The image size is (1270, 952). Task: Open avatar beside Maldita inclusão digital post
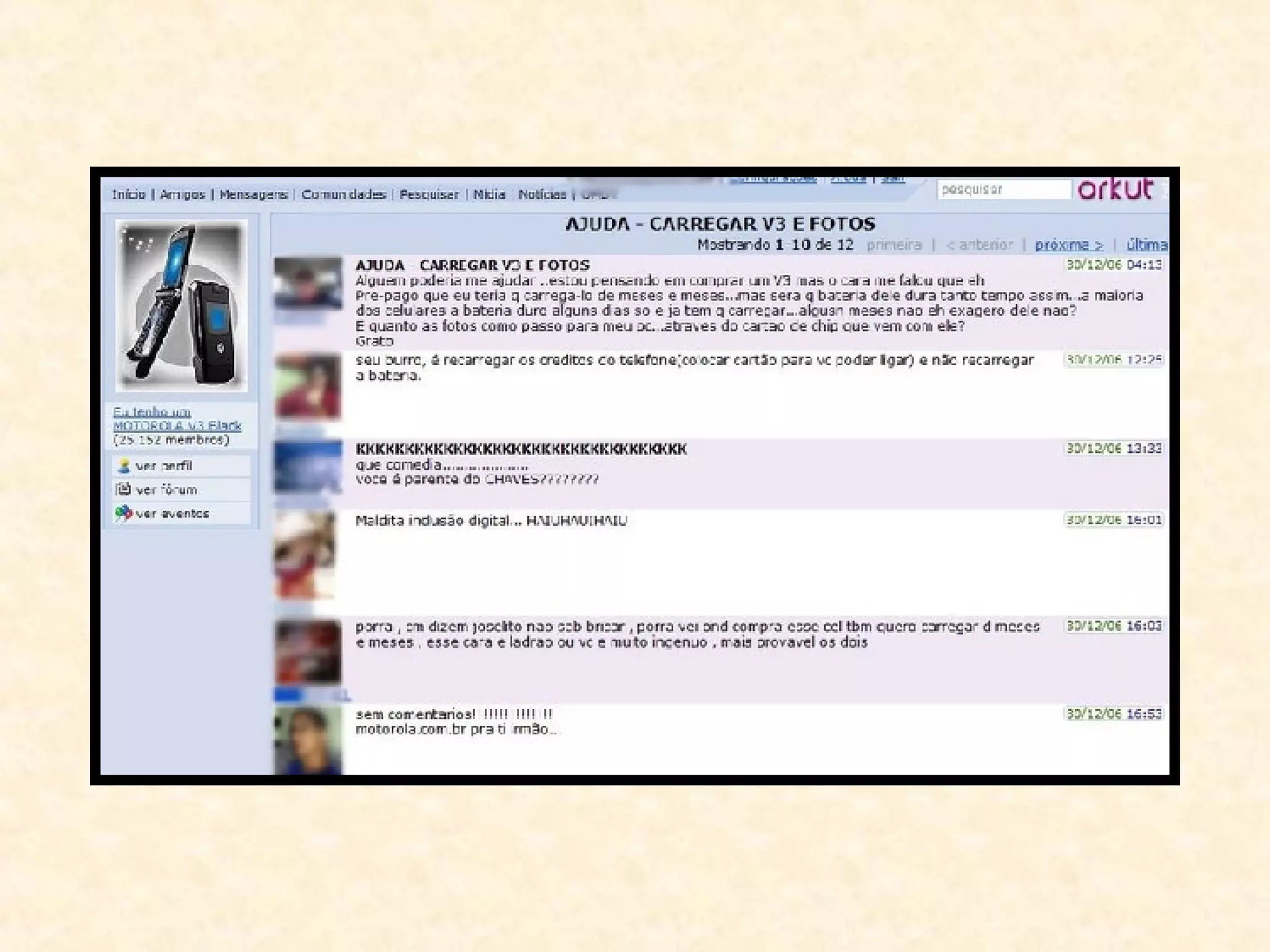(304, 555)
